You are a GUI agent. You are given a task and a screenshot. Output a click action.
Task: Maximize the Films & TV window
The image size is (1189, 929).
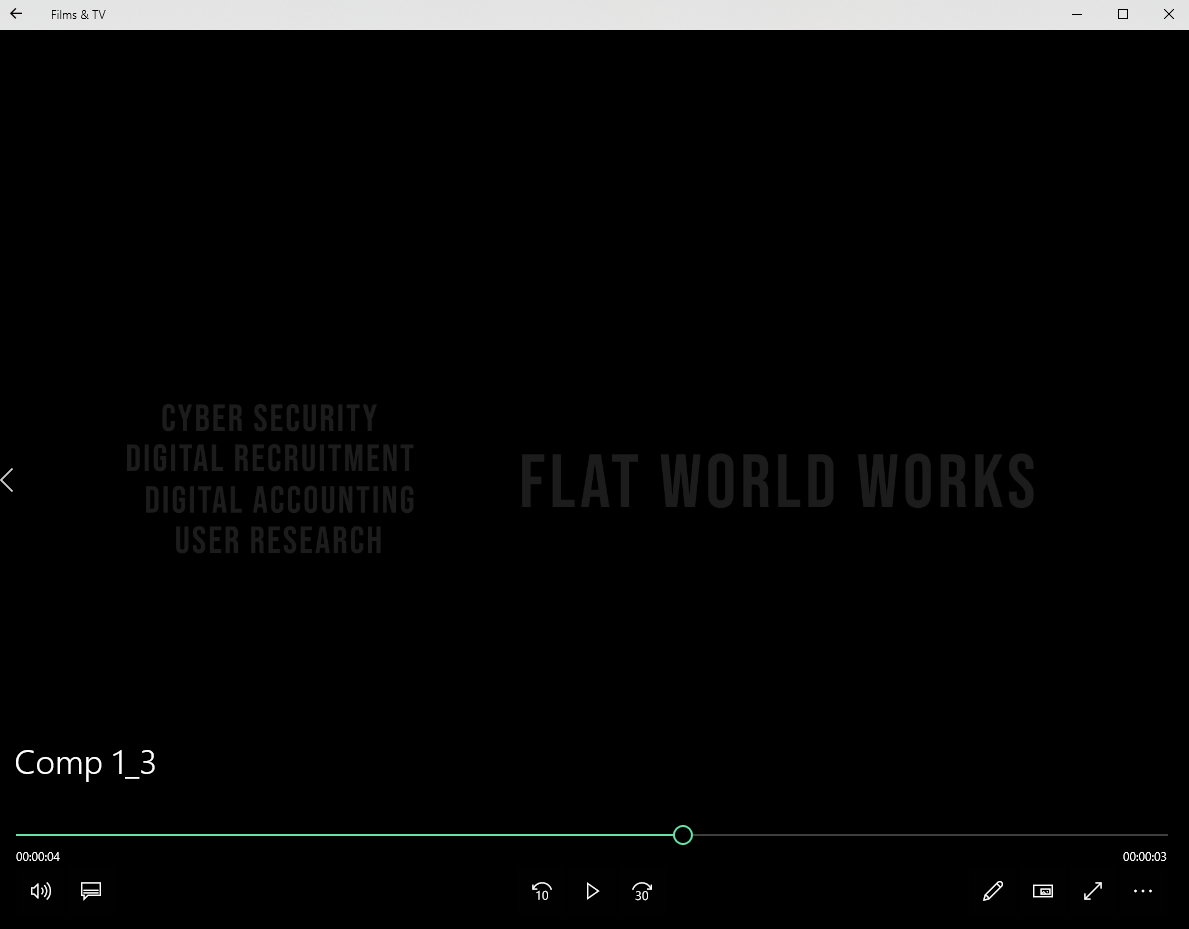click(x=1123, y=14)
